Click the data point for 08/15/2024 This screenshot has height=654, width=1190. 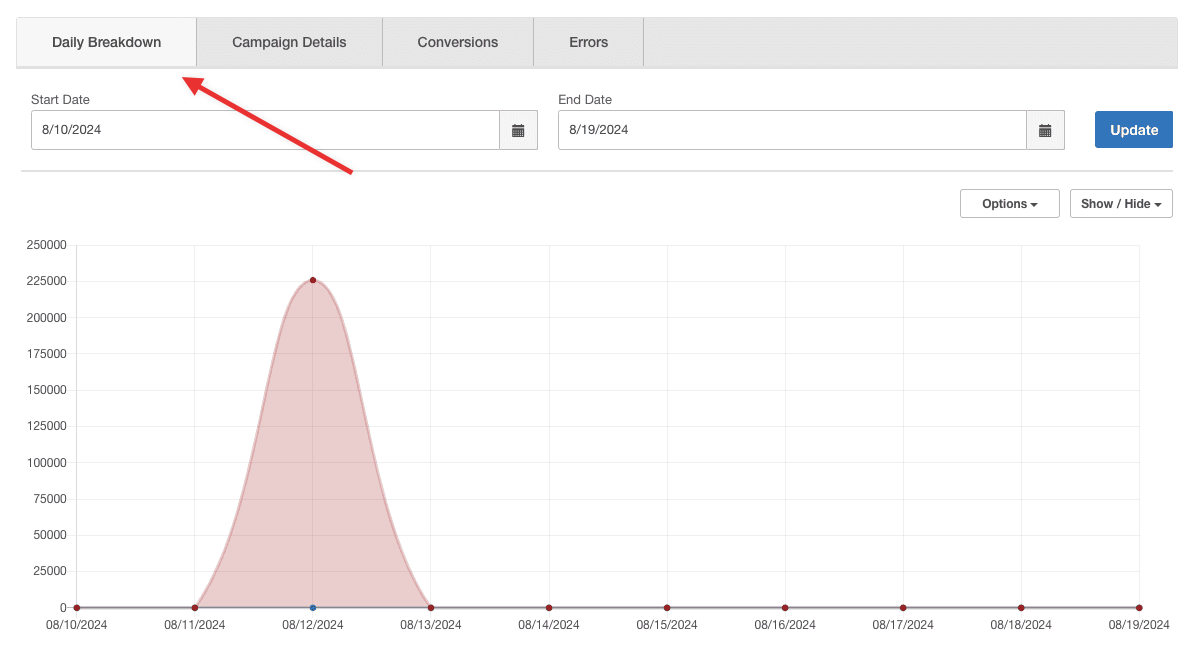(x=667, y=607)
